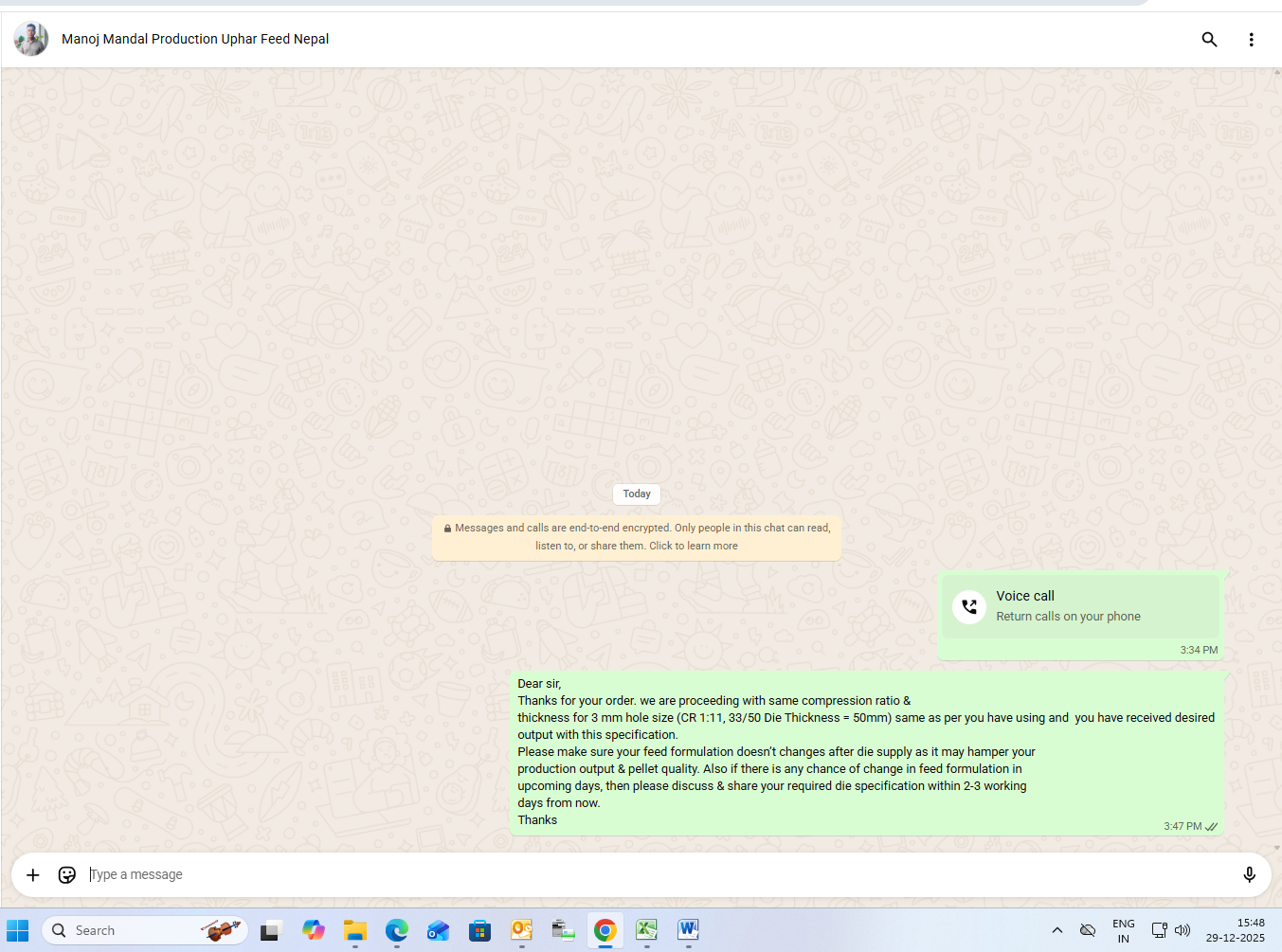Search within the chat using magnifier icon
The height and width of the screenshot is (952, 1282).
point(1209,39)
